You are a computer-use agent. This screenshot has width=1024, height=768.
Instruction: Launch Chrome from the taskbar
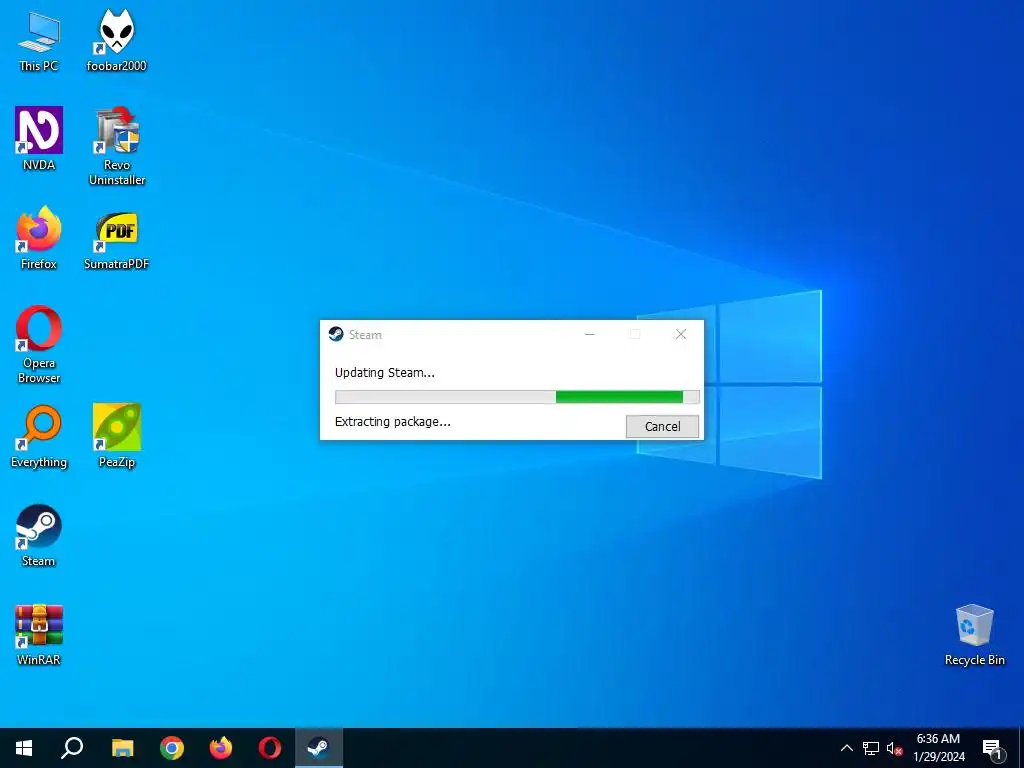(172, 748)
